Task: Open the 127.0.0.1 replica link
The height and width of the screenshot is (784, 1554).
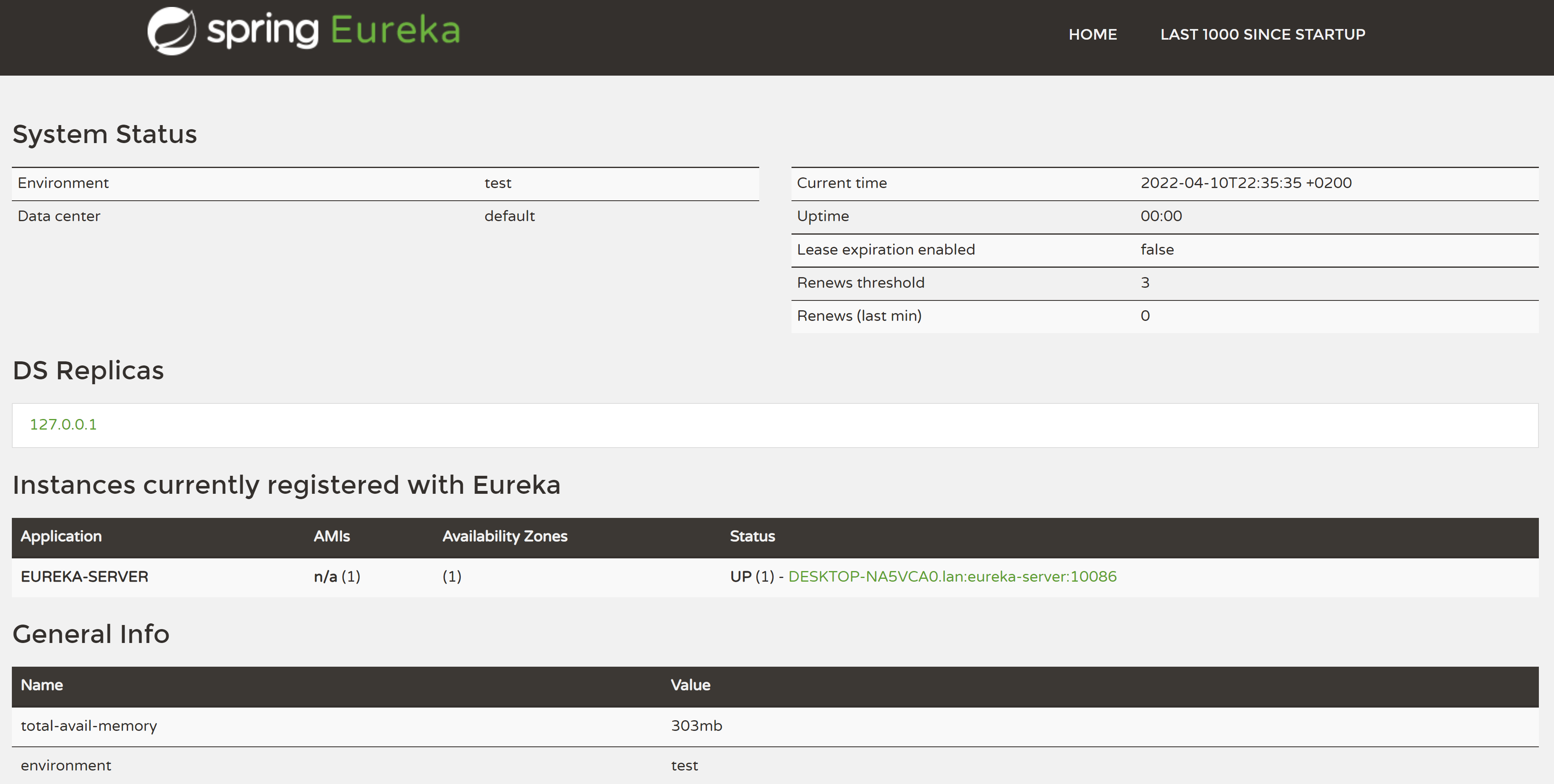Action: pos(63,425)
